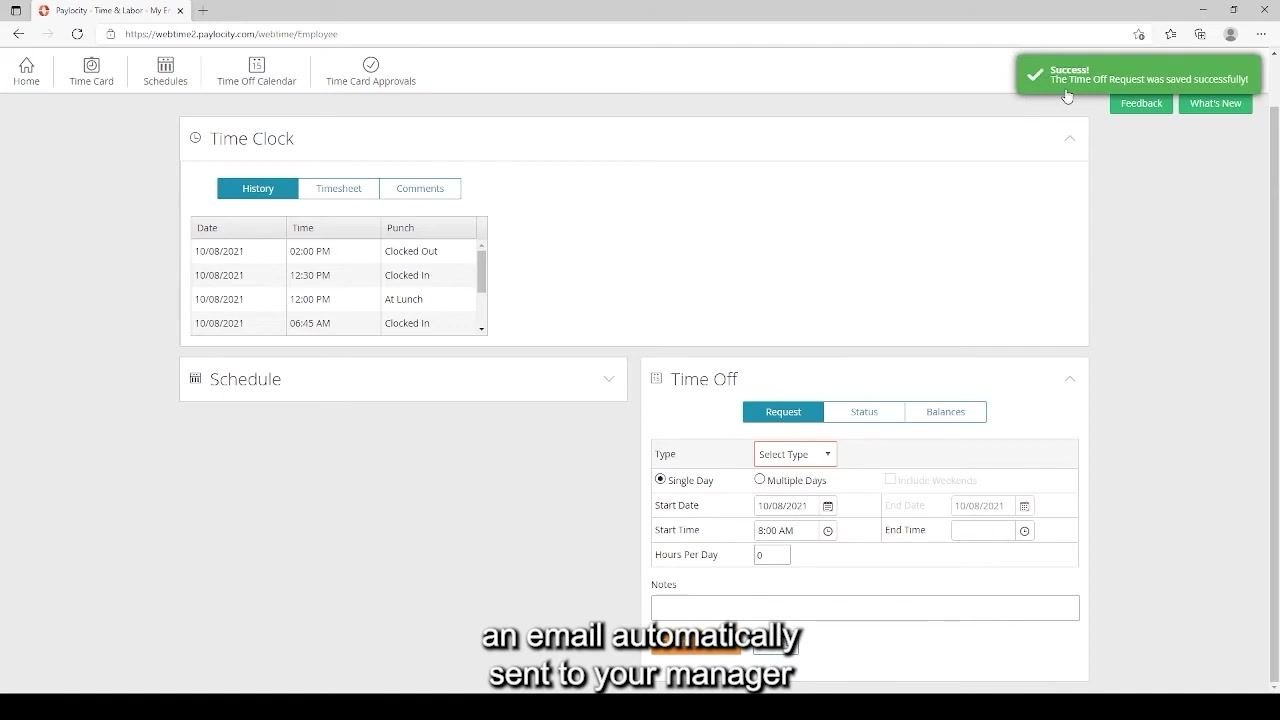Open browser settings ellipsis menu
This screenshot has height=720, width=1280.
(x=1261, y=34)
